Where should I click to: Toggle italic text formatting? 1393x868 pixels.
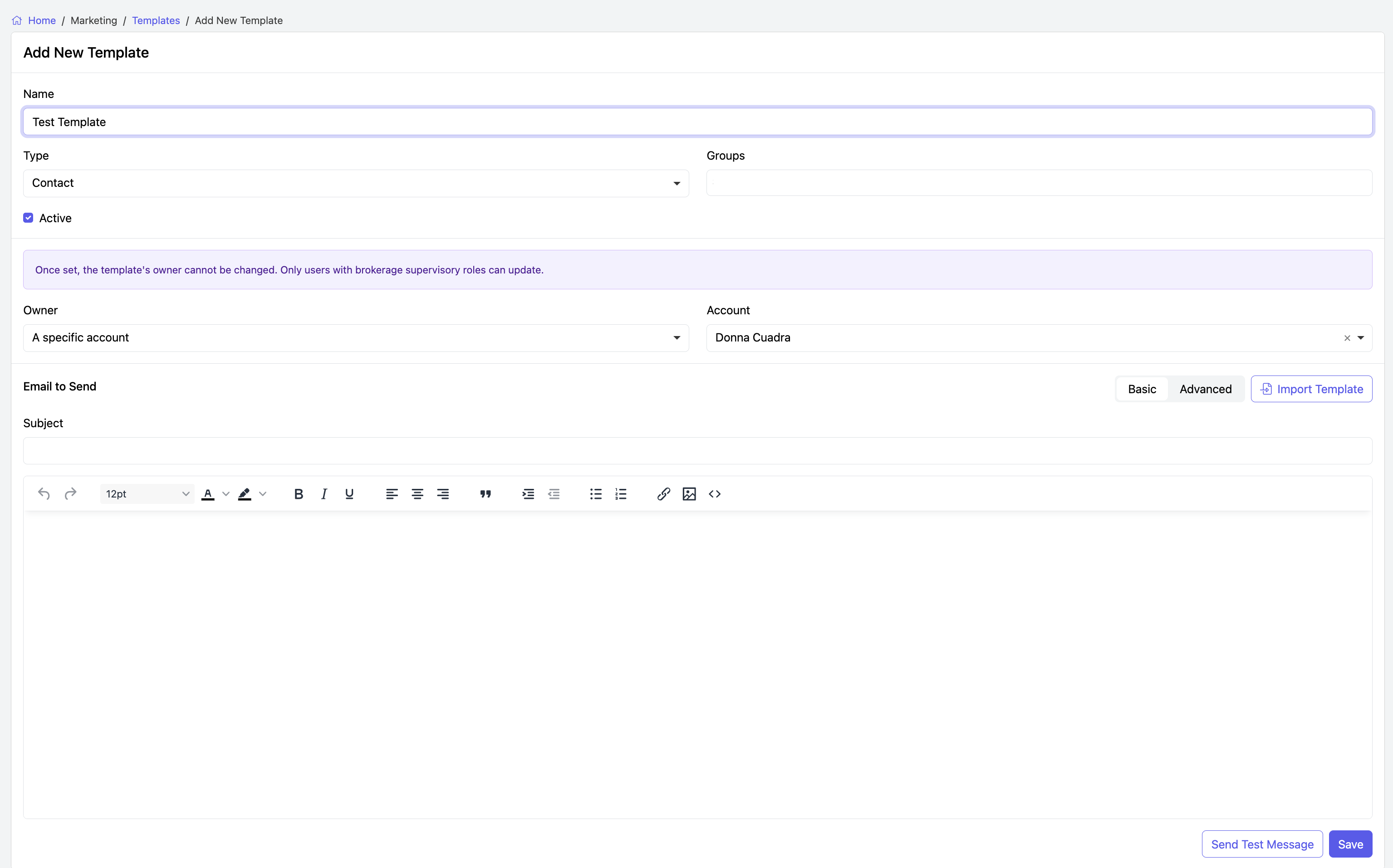coord(324,494)
